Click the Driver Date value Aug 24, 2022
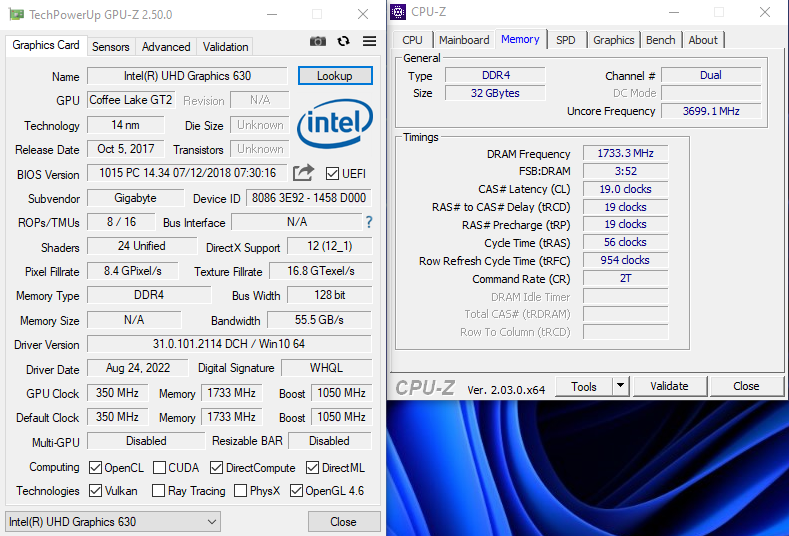The image size is (789, 536). (x=138, y=368)
